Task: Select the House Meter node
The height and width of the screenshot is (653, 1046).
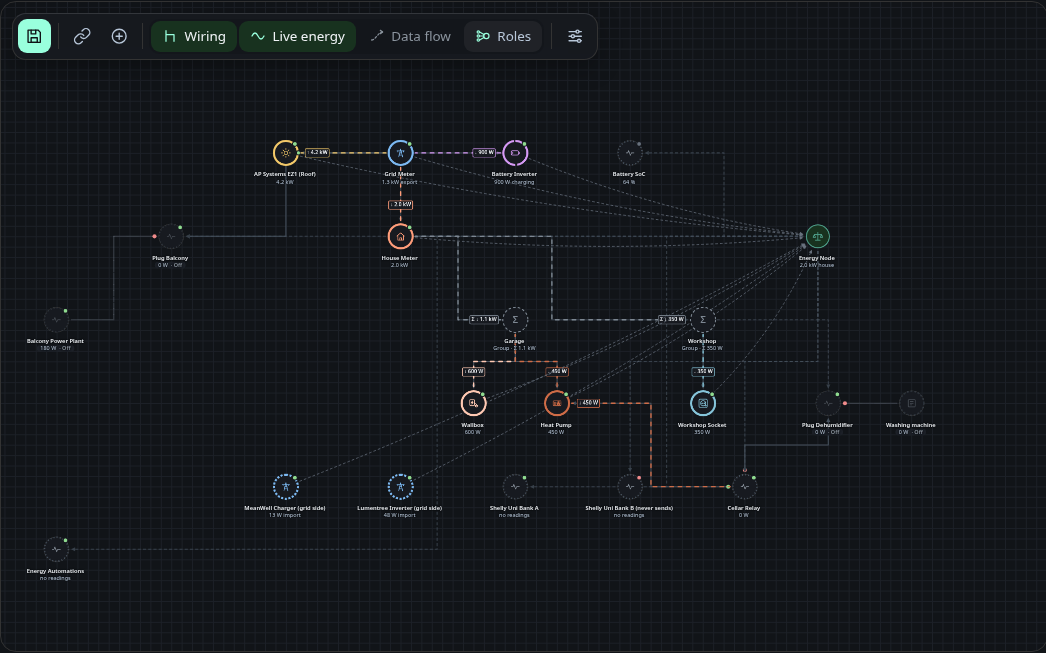Action: tap(400, 236)
